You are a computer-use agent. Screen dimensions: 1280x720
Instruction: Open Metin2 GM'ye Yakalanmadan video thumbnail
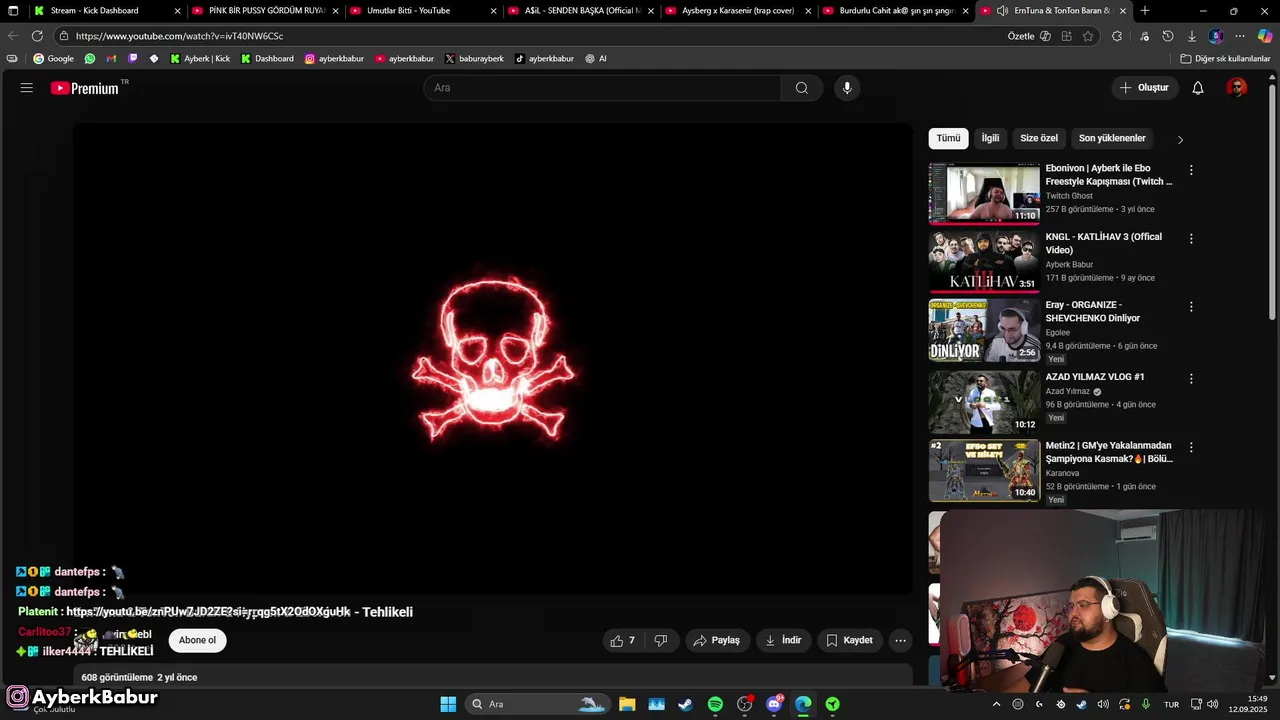point(984,471)
